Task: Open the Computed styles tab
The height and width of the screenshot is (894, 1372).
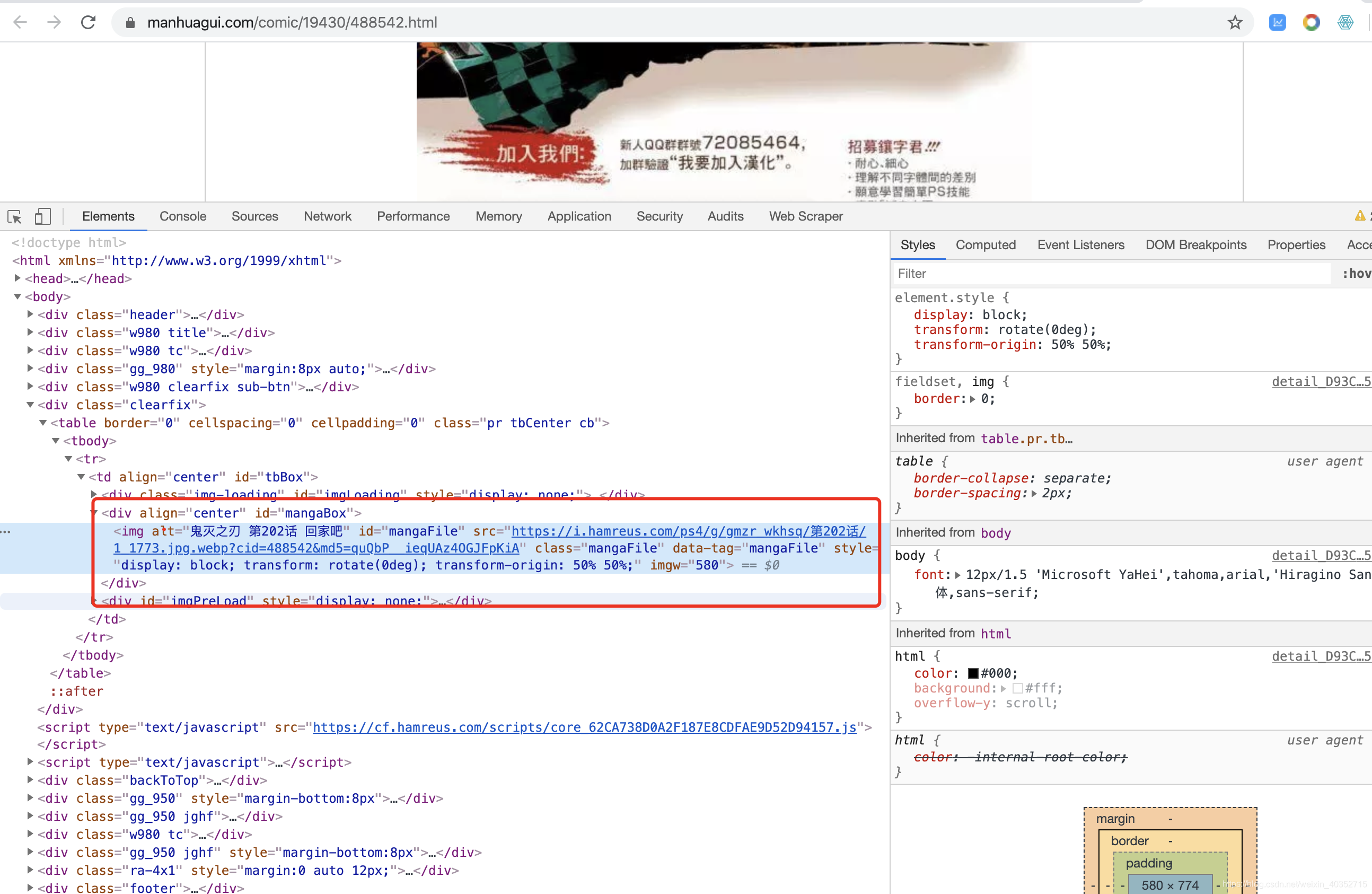Action: [x=985, y=245]
